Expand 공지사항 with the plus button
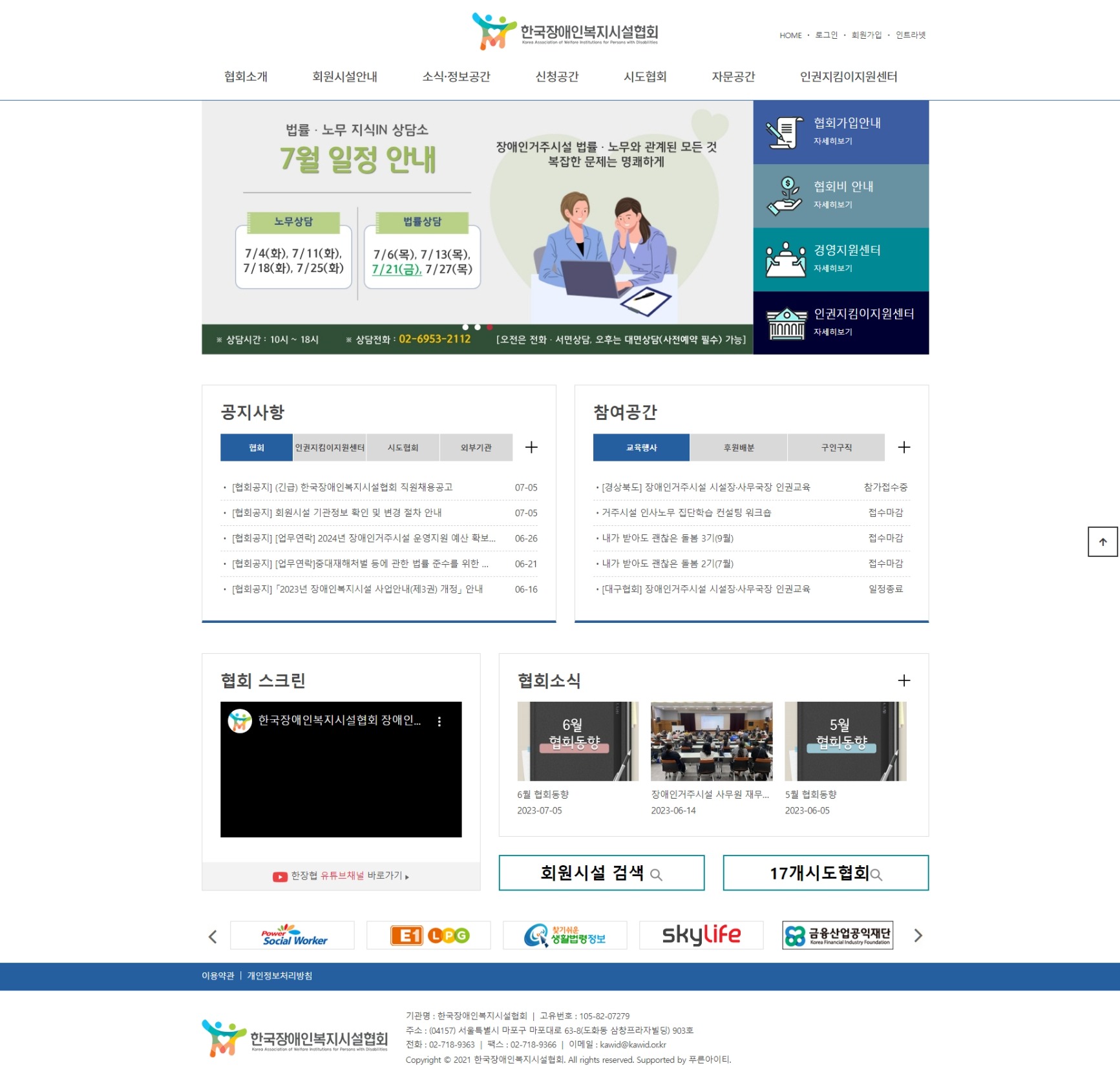 (x=531, y=447)
